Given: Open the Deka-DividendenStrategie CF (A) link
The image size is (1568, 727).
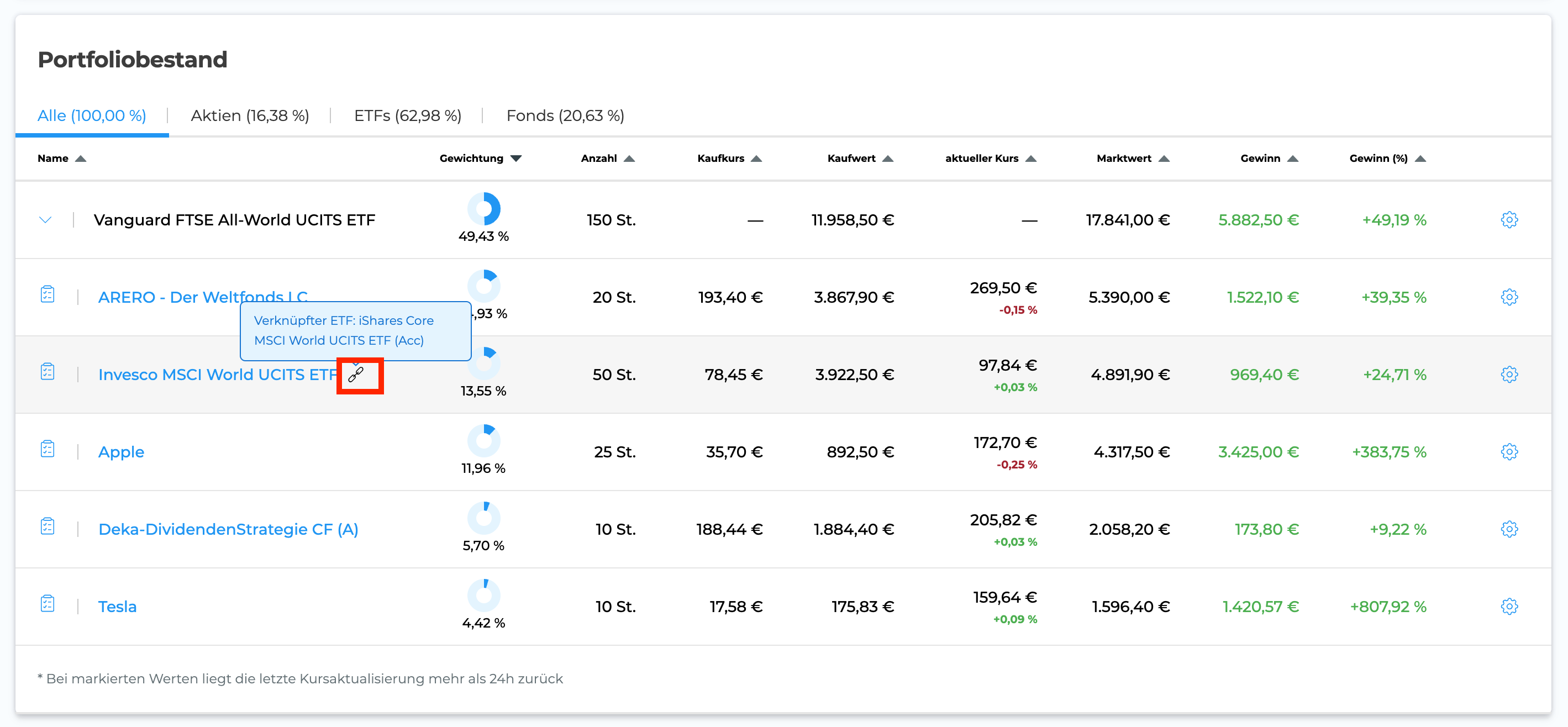Looking at the screenshot, I should click(228, 529).
